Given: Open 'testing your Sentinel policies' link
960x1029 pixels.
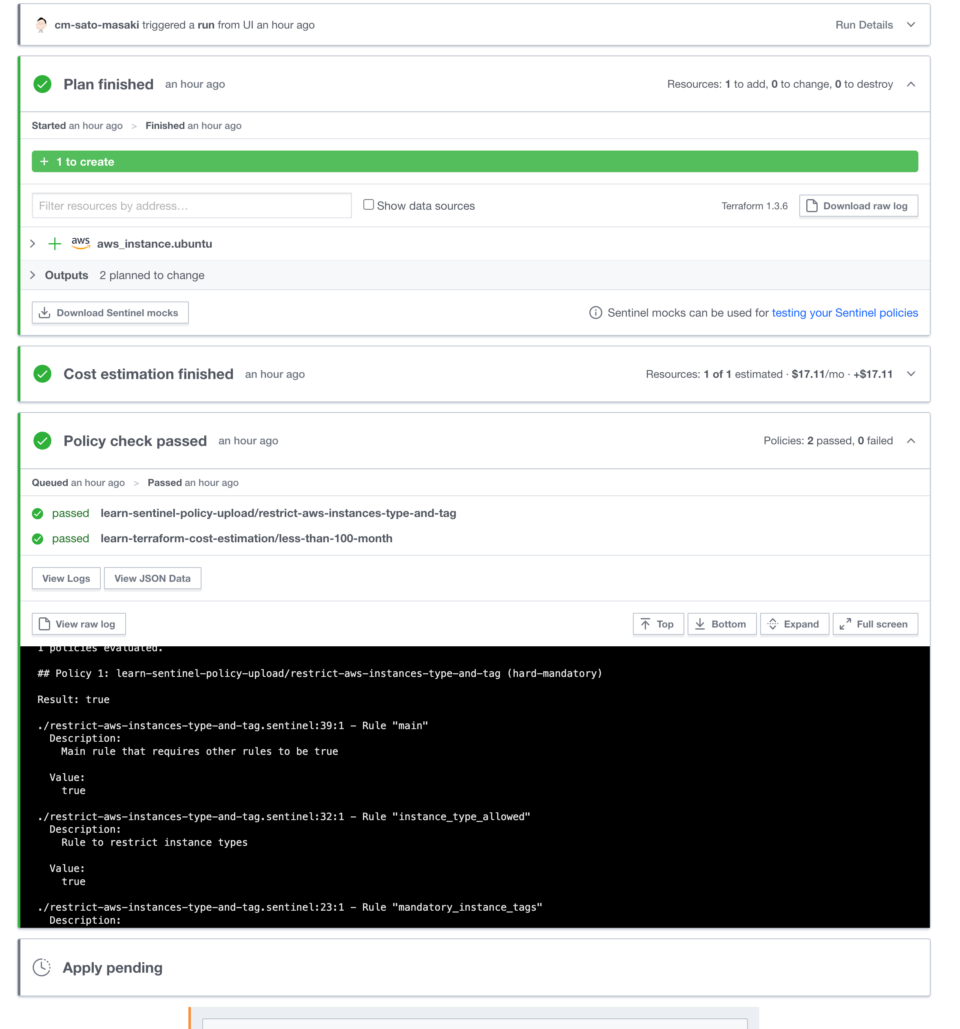Looking at the screenshot, I should 845,313.
